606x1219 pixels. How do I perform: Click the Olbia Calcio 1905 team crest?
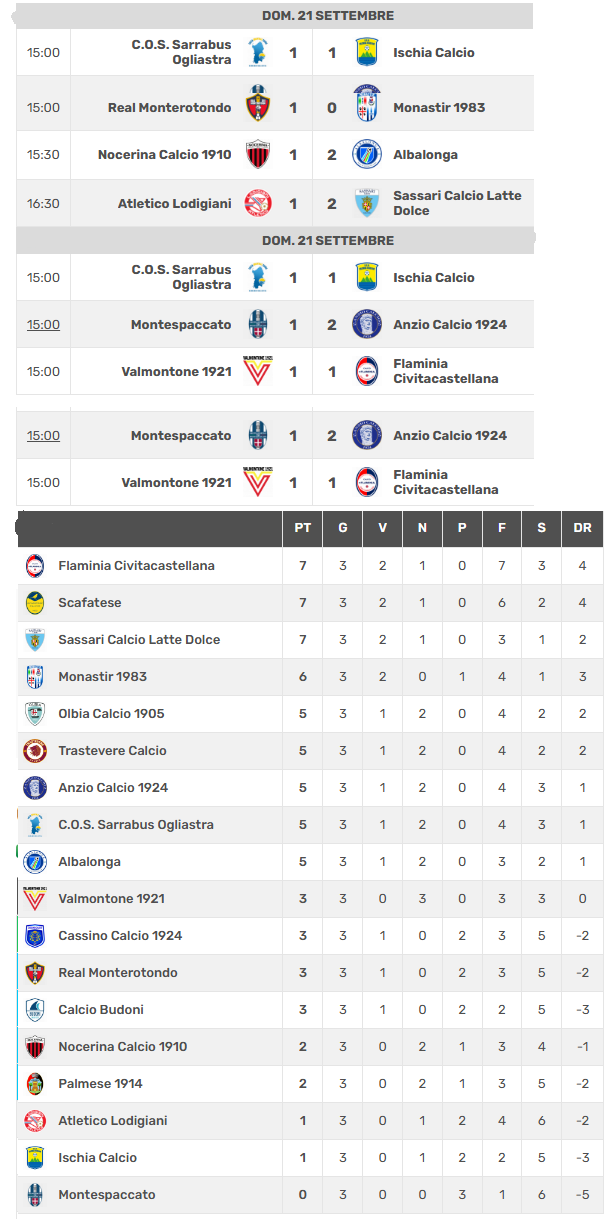[35, 714]
